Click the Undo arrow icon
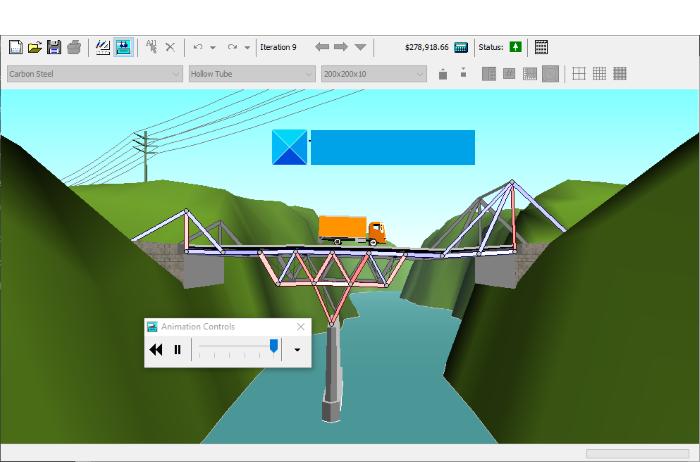Screen dimensions: 700x462 [x=198, y=47]
